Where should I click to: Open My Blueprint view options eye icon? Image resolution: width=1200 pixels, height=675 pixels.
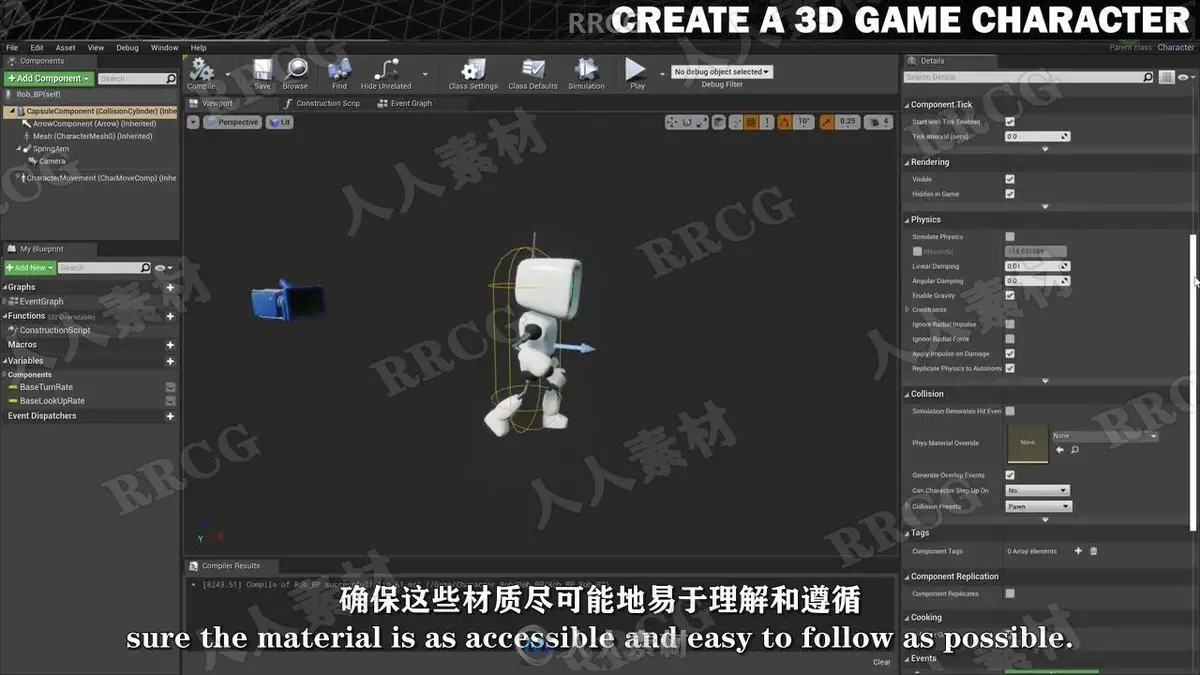coord(162,268)
